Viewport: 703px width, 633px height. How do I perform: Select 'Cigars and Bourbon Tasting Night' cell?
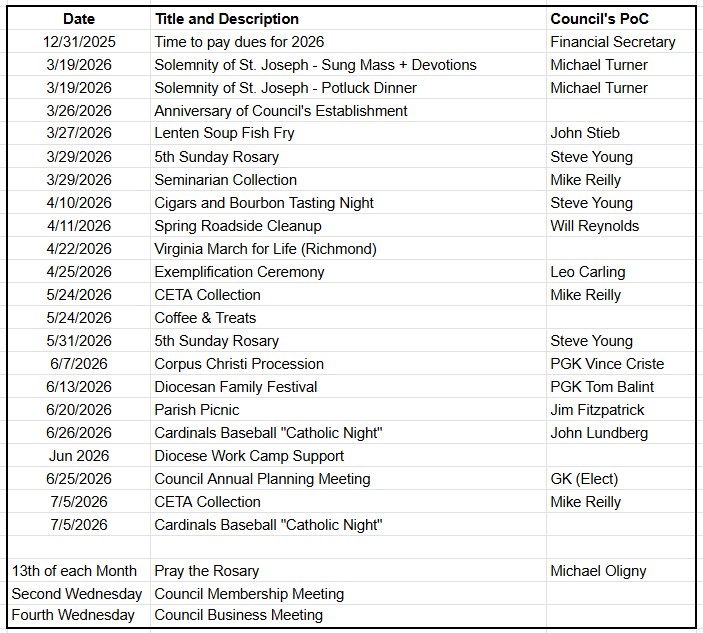pos(264,203)
